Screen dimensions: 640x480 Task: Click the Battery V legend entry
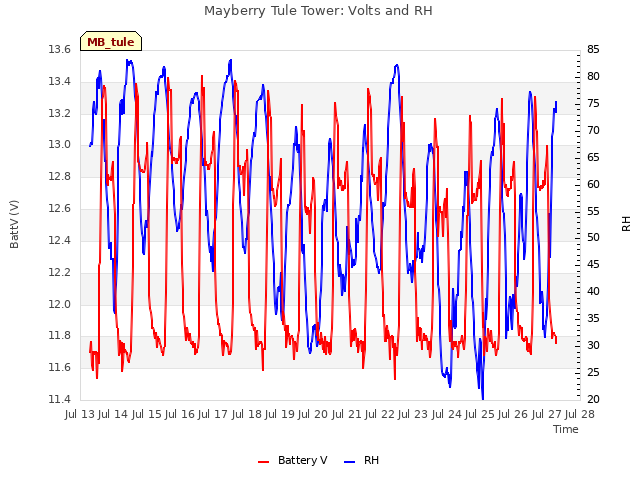(x=293, y=460)
